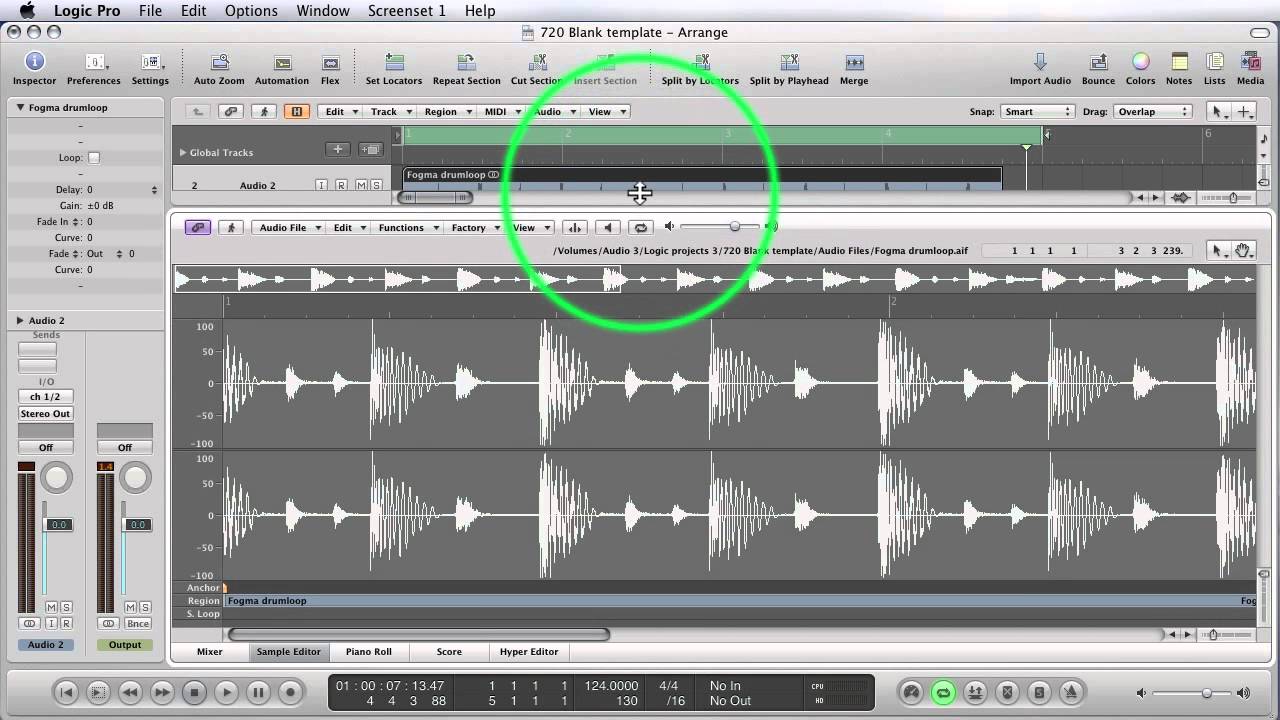Toggle Sample Editor cycle playback button
Screen dimensions: 1280x720
point(641,228)
